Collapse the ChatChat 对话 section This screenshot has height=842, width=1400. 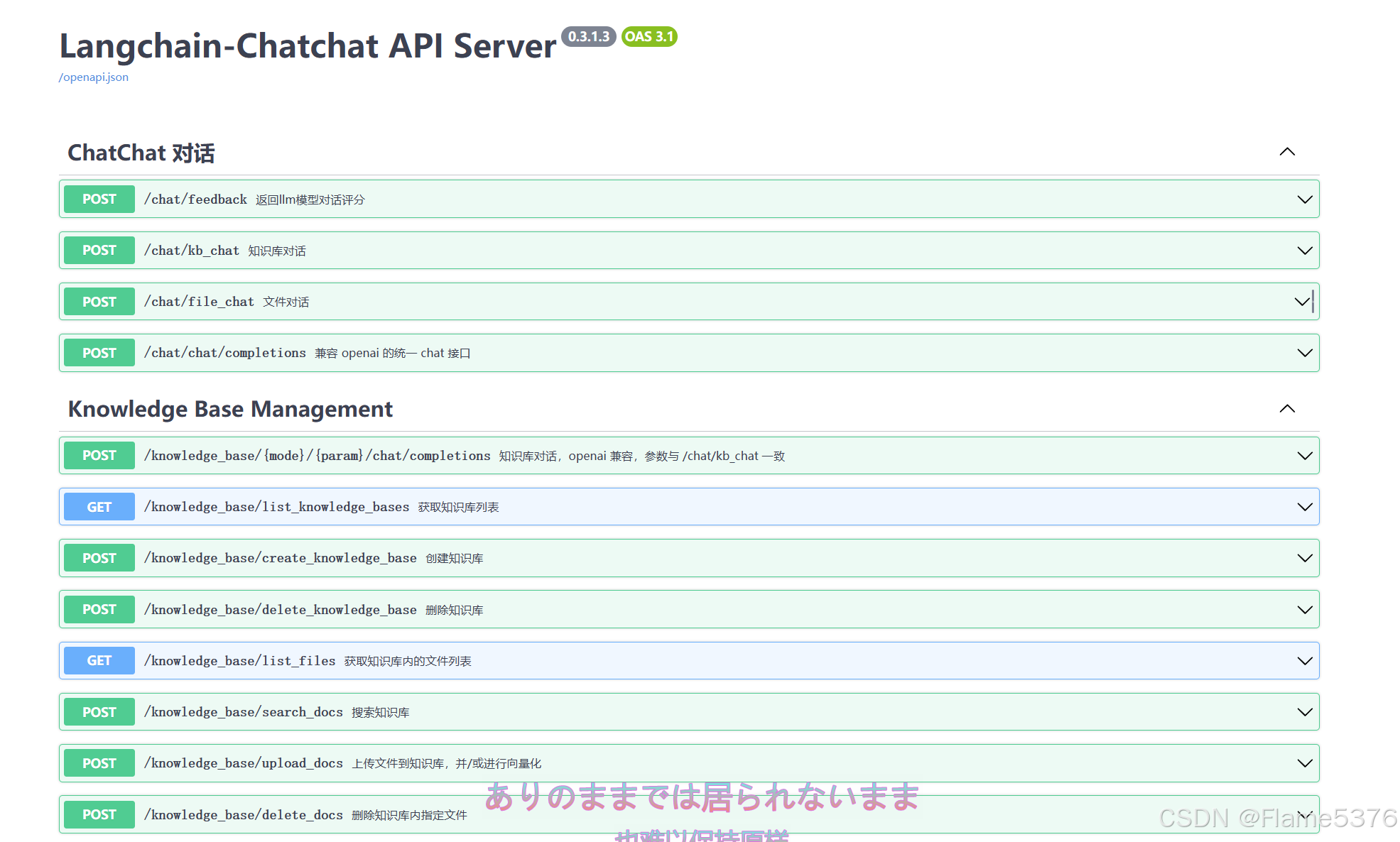[x=1286, y=152]
